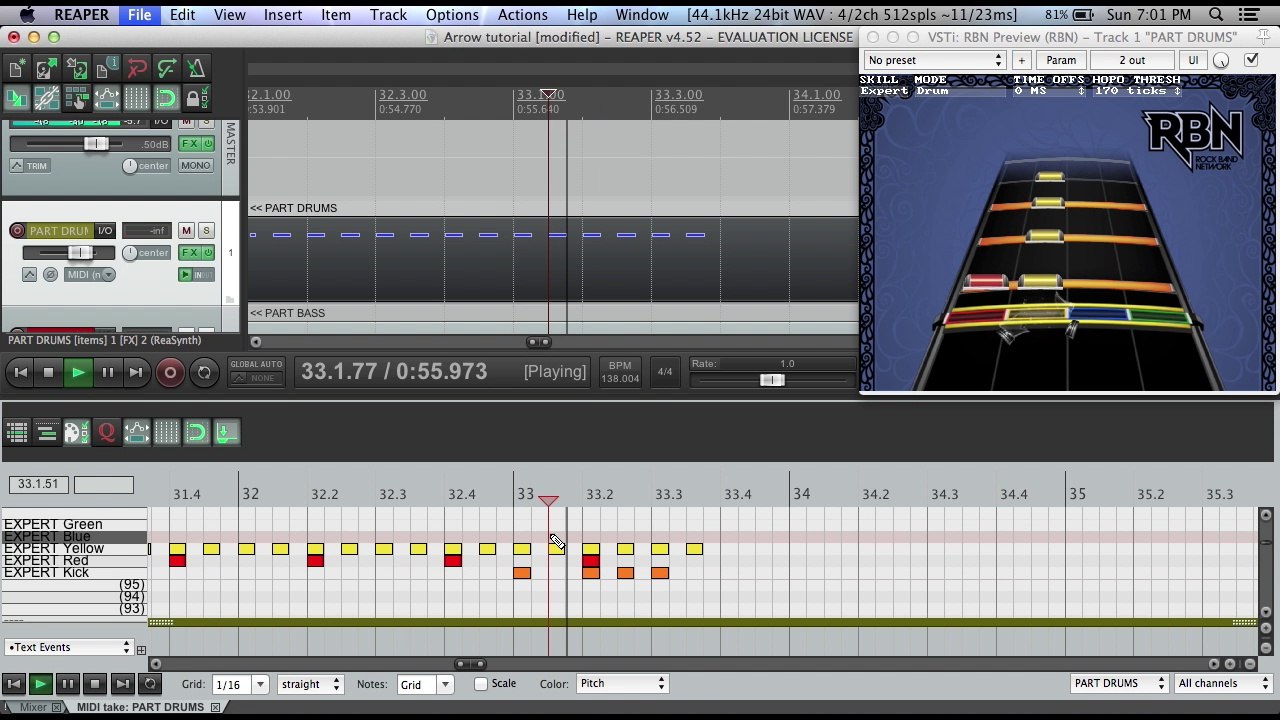The image size is (1280, 720).
Task: Click the Redo toolbar icon
Action: [x=166, y=68]
